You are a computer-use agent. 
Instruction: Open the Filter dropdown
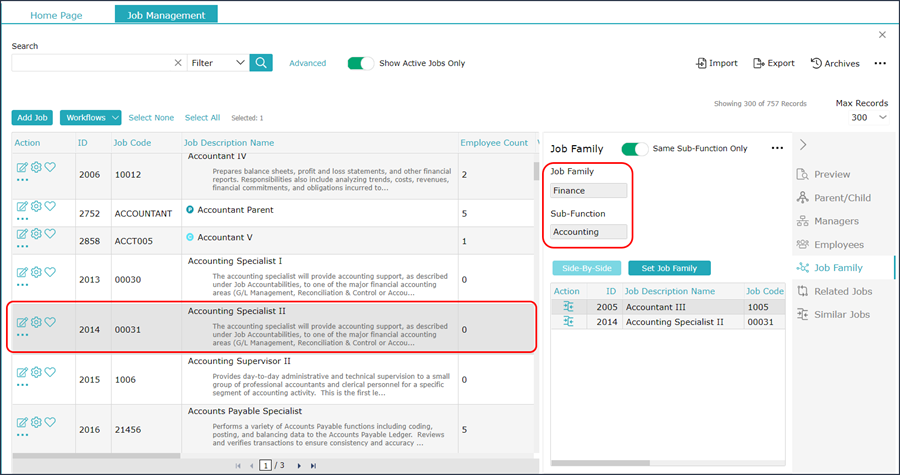pyautogui.click(x=218, y=63)
